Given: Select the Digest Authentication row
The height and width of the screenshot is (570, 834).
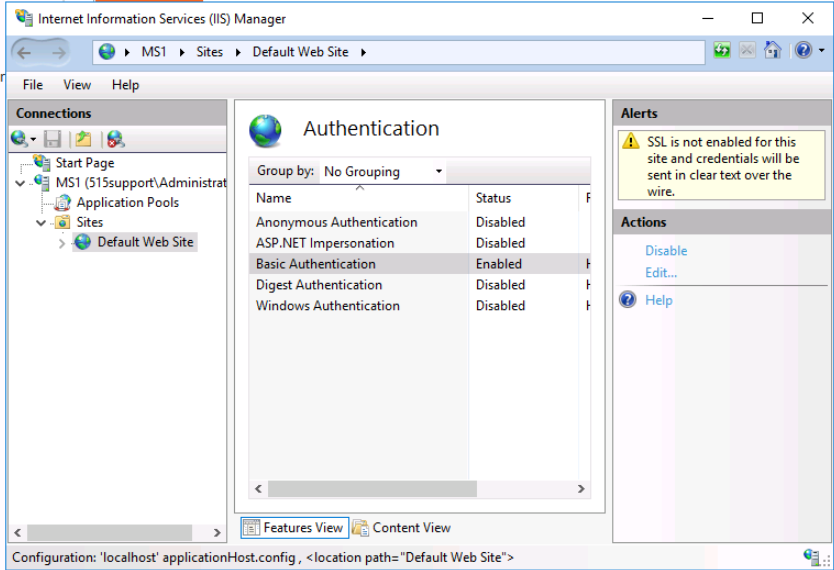Looking at the screenshot, I should [x=419, y=284].
